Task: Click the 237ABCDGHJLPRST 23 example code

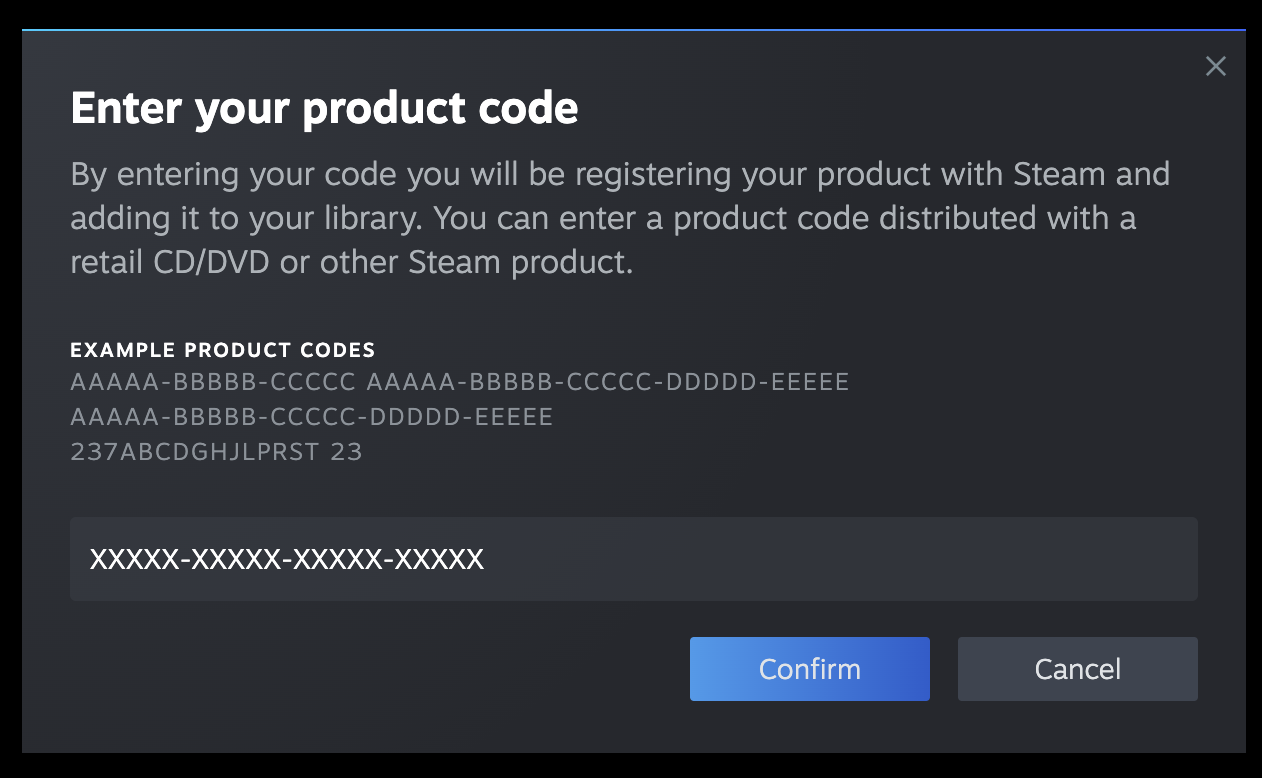Action: coord(216,451)
